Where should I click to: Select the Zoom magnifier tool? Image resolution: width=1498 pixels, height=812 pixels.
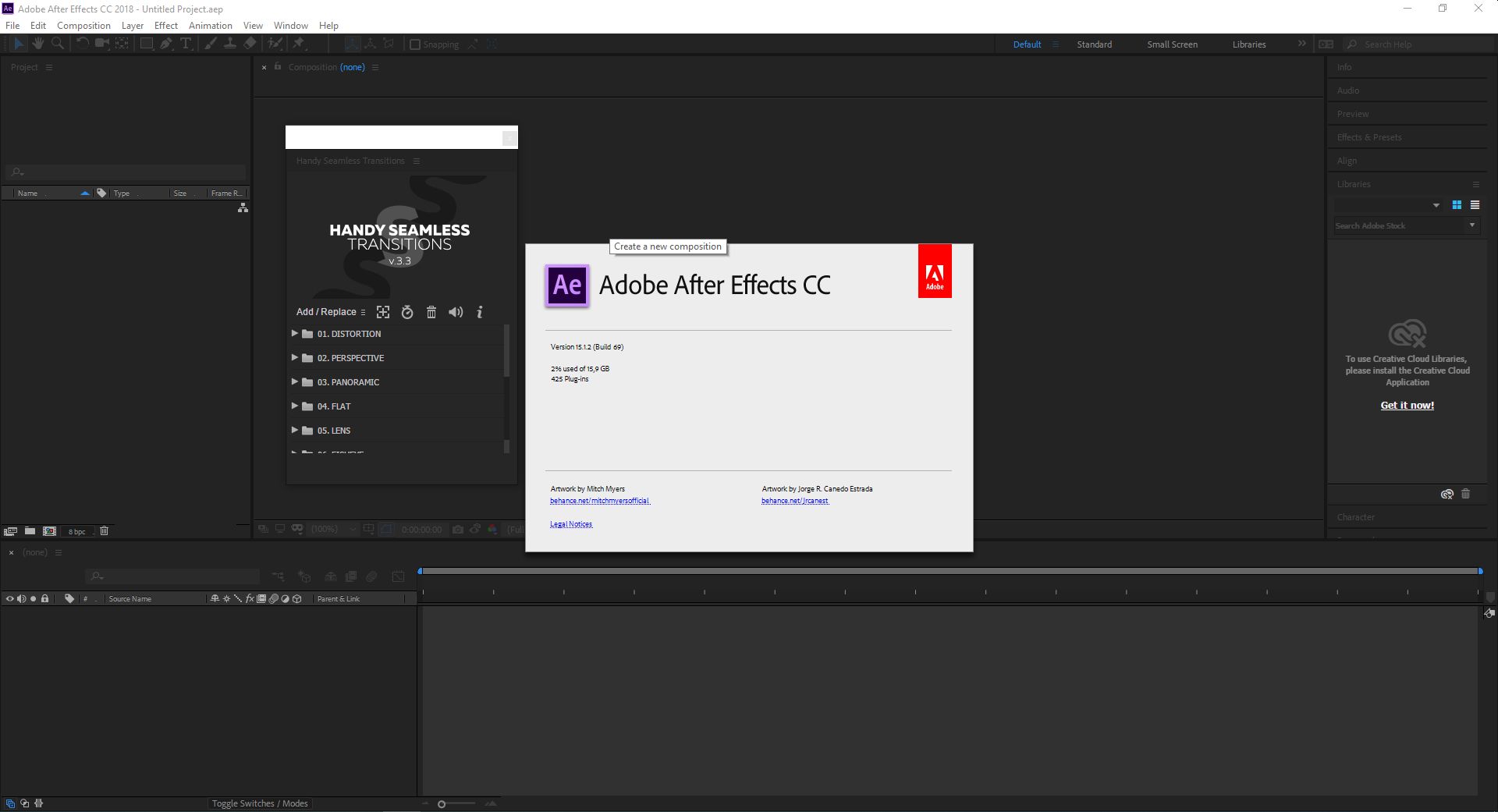[x=58, y=44]
